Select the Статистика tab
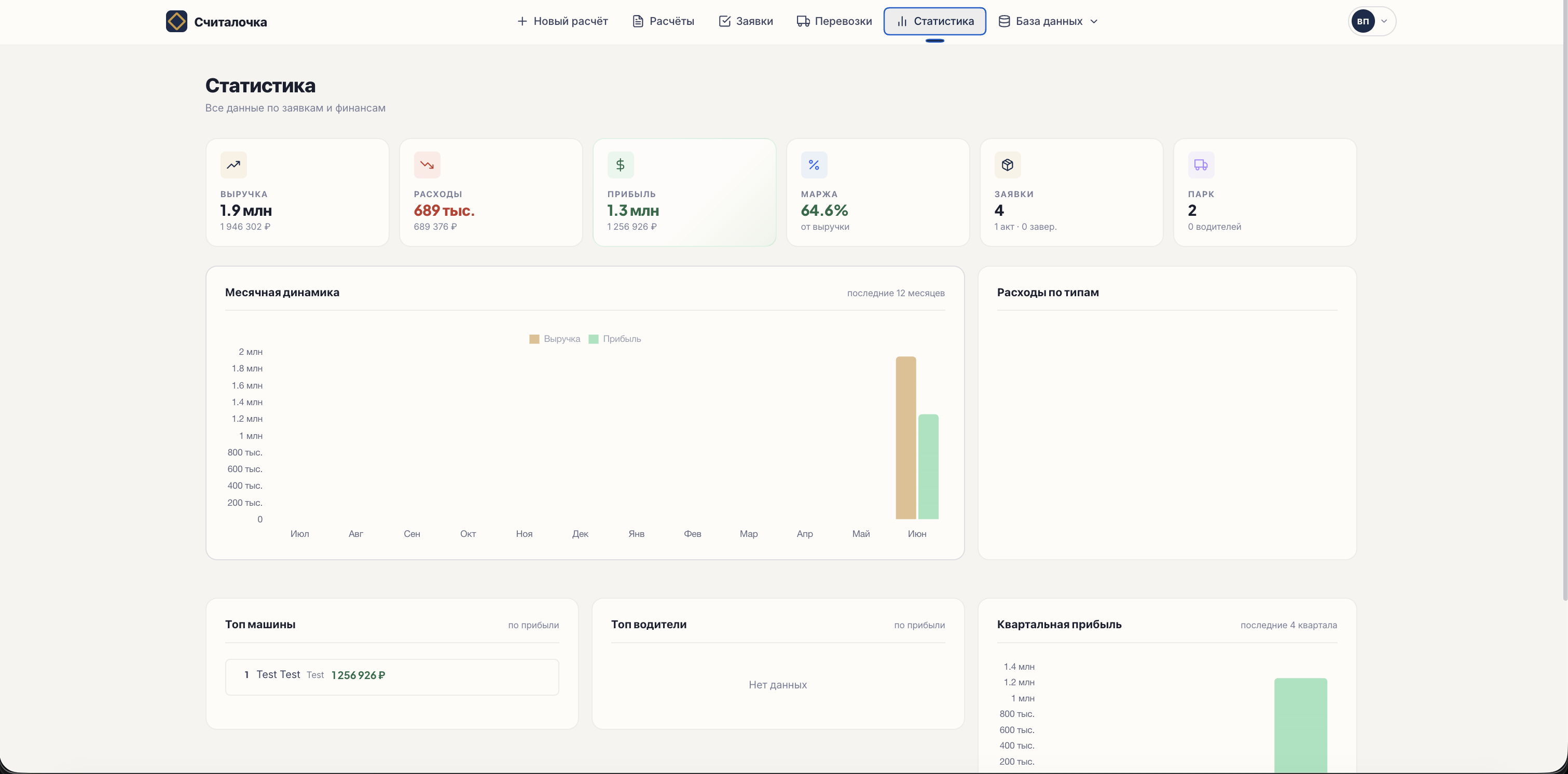1568x774 pixels. tap(935, 21)
